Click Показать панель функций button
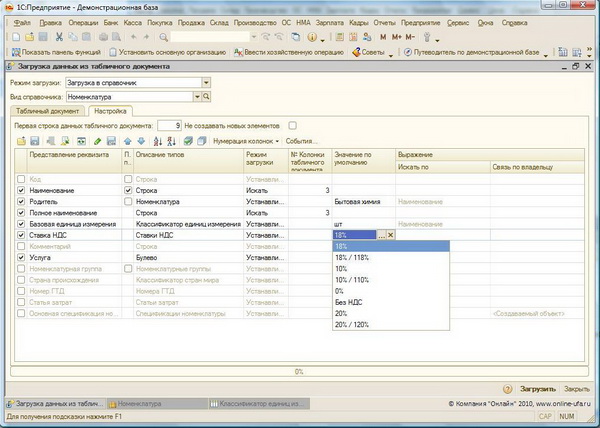600x428 pixels. 56,52
